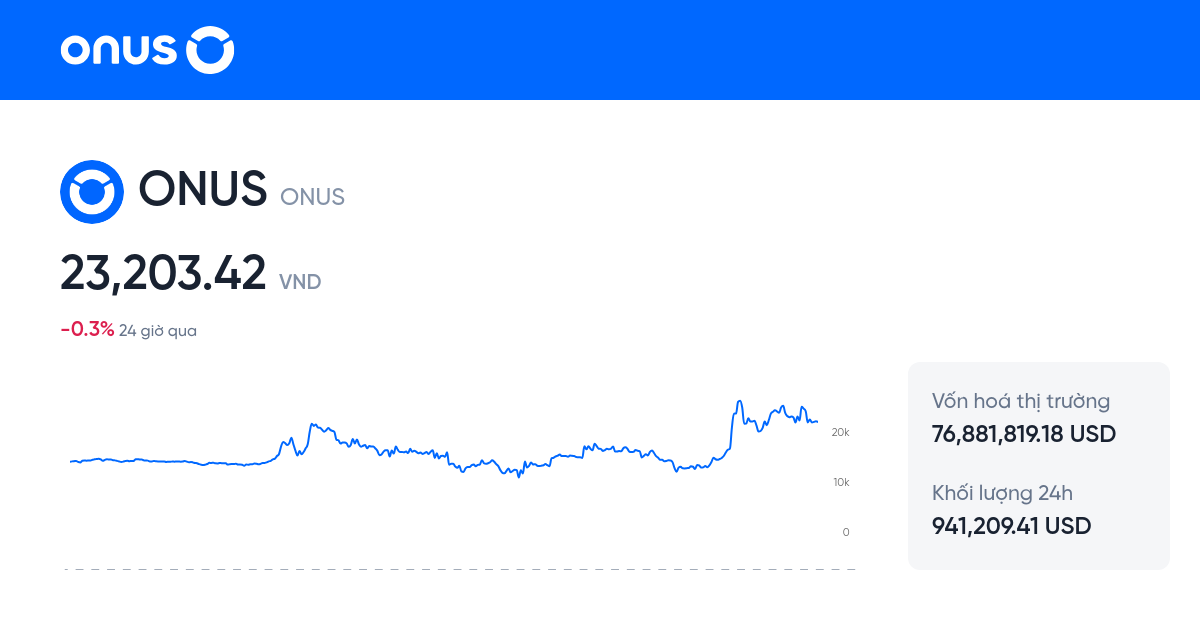Screen dimensions: 1200x630
Task: Click the 0 chart axis label
Action: click(x=846, y=532)
